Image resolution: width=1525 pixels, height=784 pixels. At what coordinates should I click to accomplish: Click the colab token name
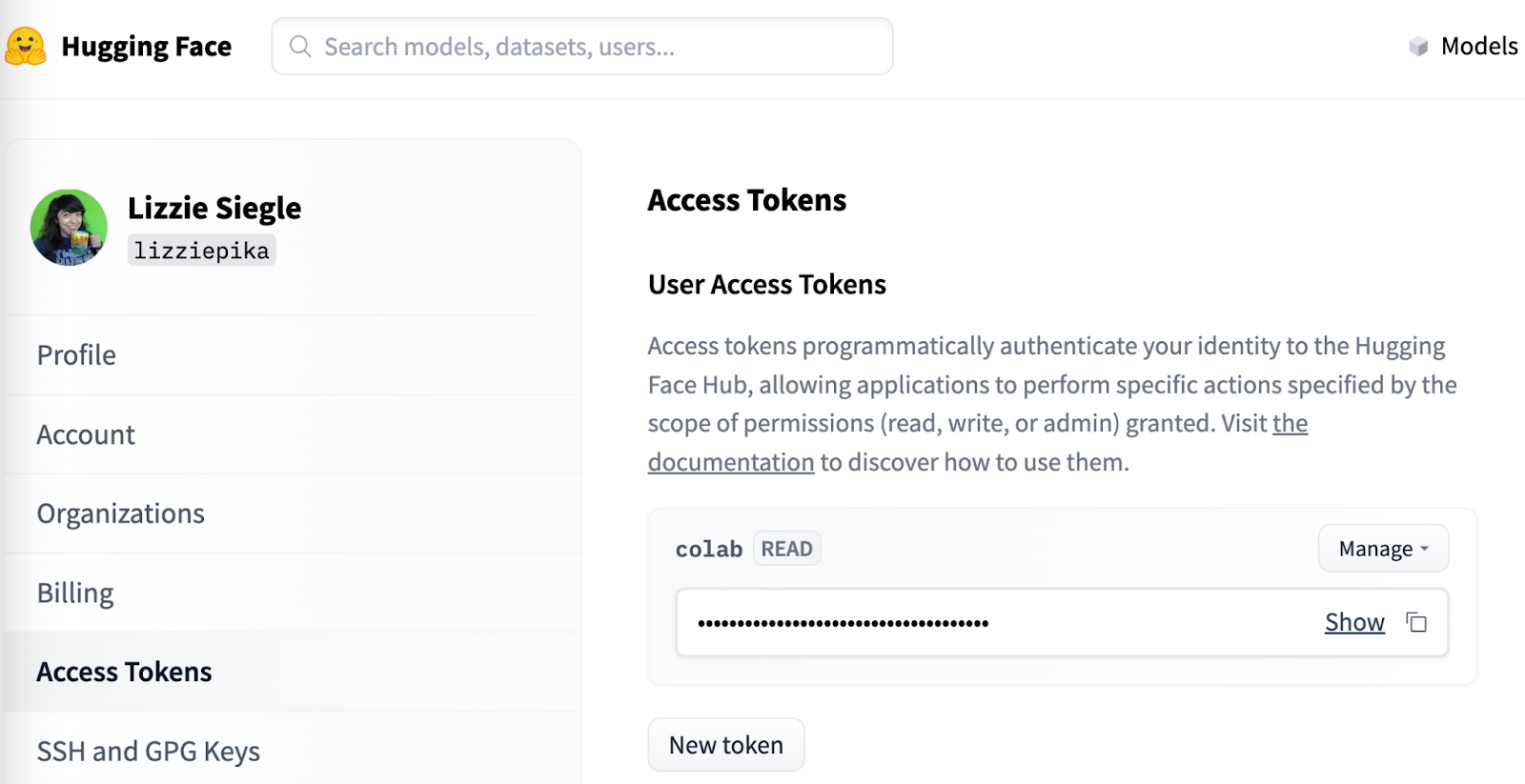click(x=708, y=550)
